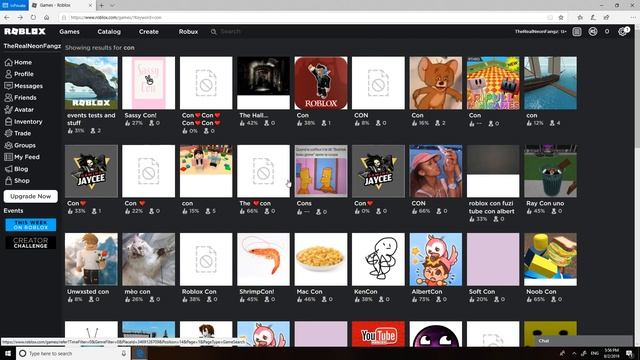The width and height of the screenshot is (640, 360).
Task: Open the The ❤con game
Action: coord(263,171)
